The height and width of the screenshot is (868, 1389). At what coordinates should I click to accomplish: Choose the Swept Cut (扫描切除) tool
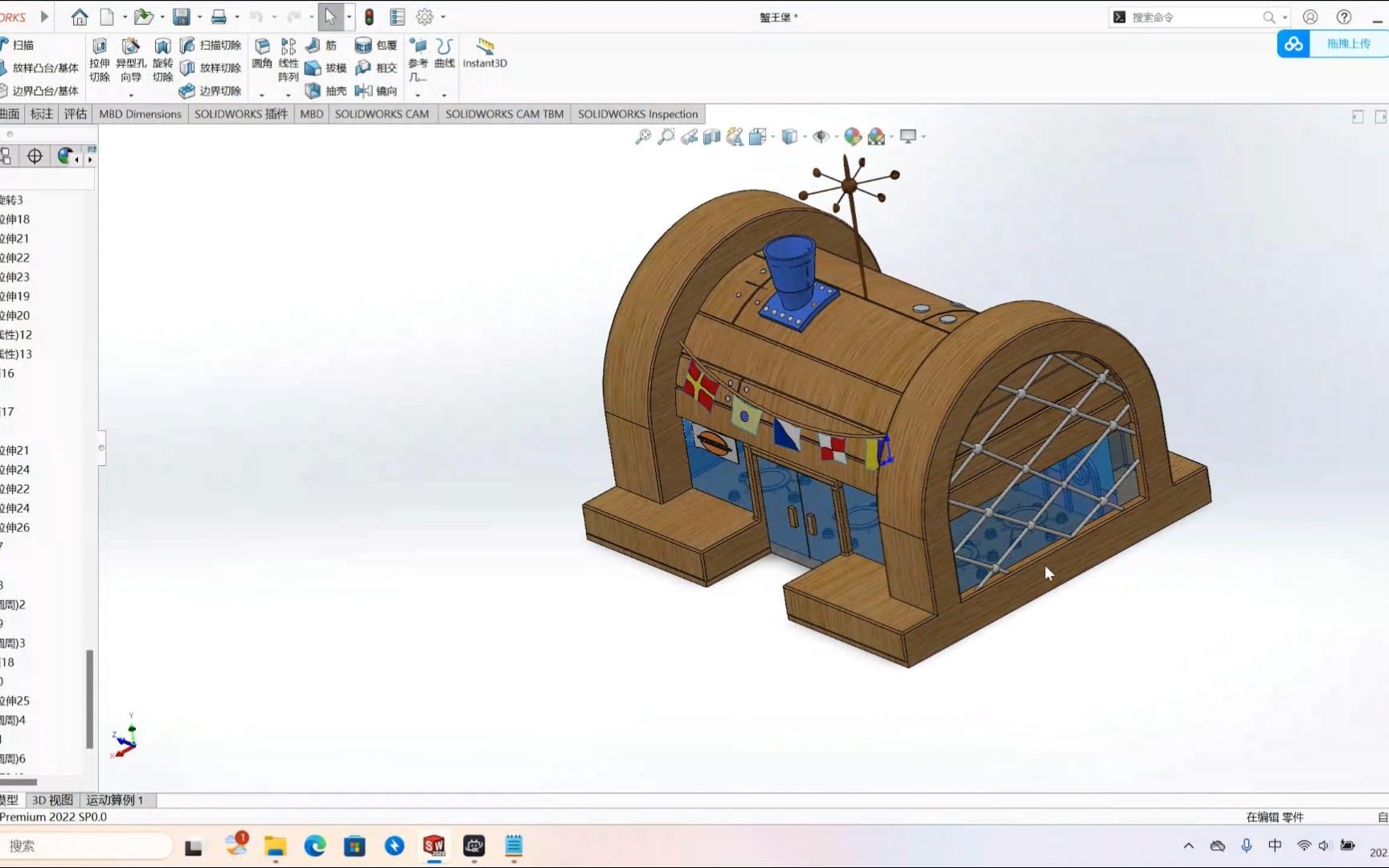coord(211,45)
